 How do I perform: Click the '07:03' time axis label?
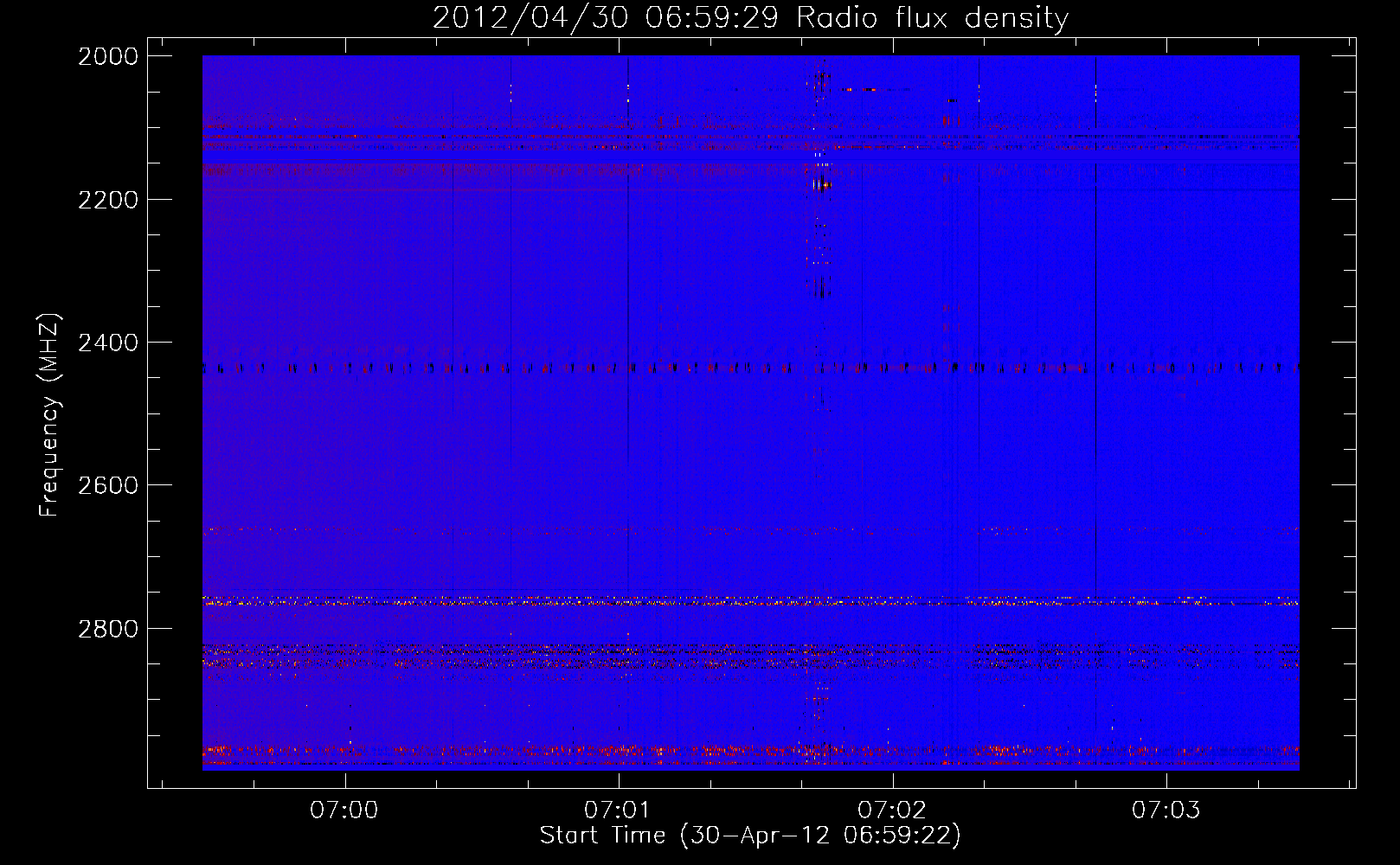point(1166,810)
